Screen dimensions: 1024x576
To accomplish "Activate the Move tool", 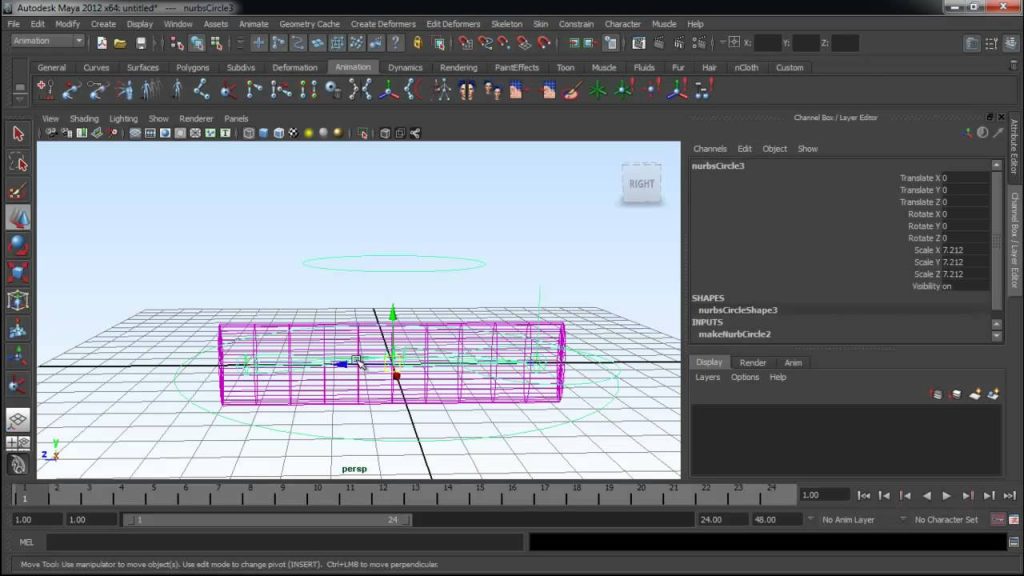I will click(x=18, y=217).
